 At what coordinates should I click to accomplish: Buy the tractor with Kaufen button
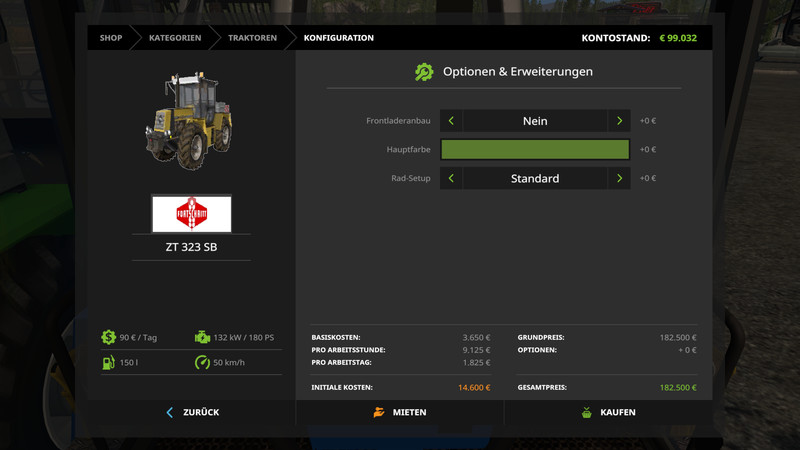tap(608, 412)
